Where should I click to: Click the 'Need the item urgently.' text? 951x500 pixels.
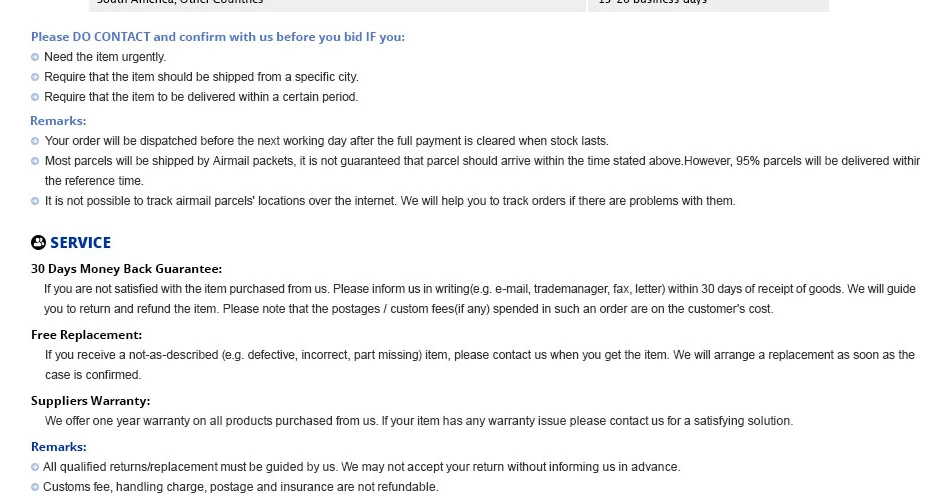click(105, 57)
